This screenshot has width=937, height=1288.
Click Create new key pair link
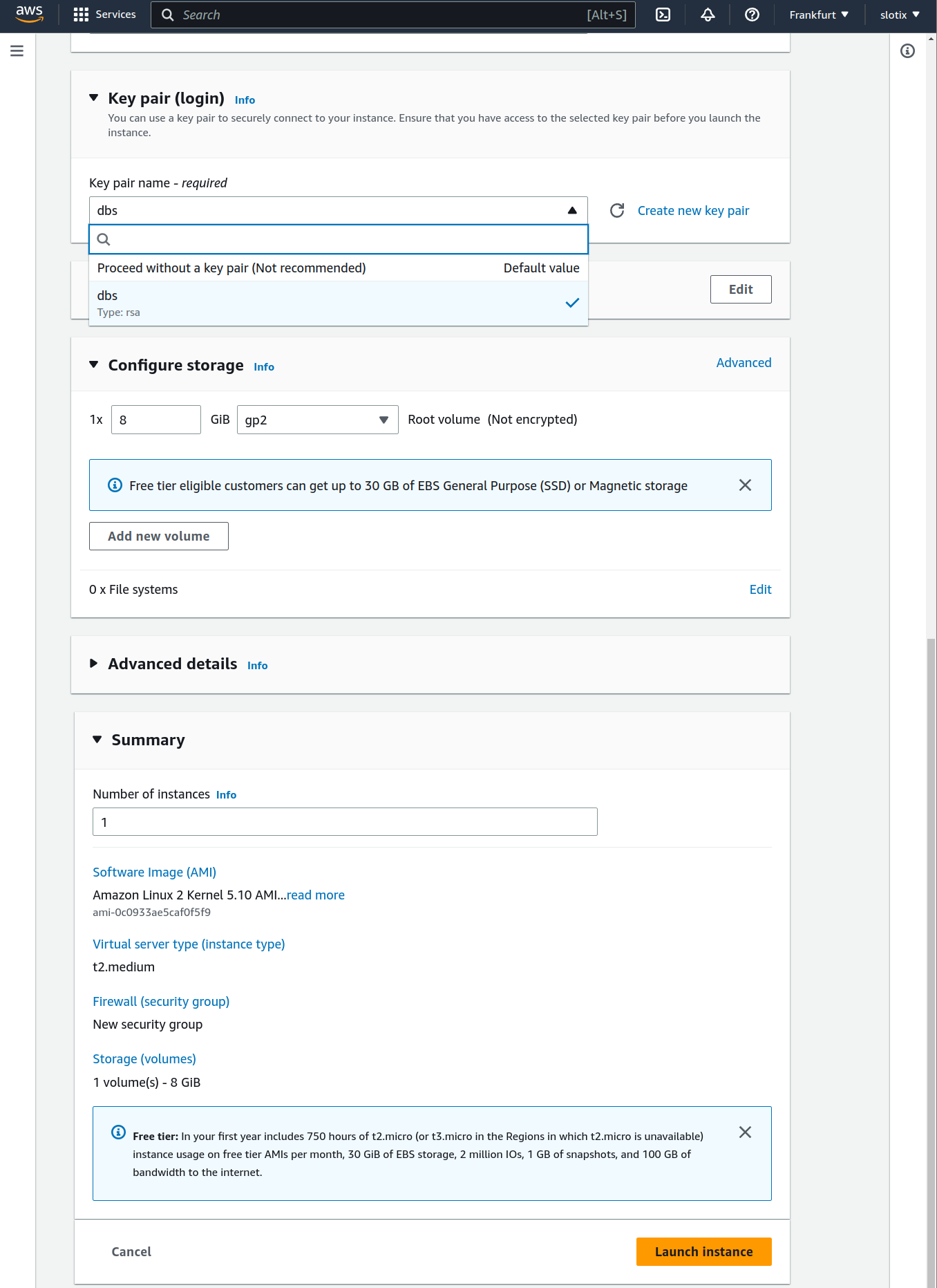pyautogui.click(x=693, y=210)
